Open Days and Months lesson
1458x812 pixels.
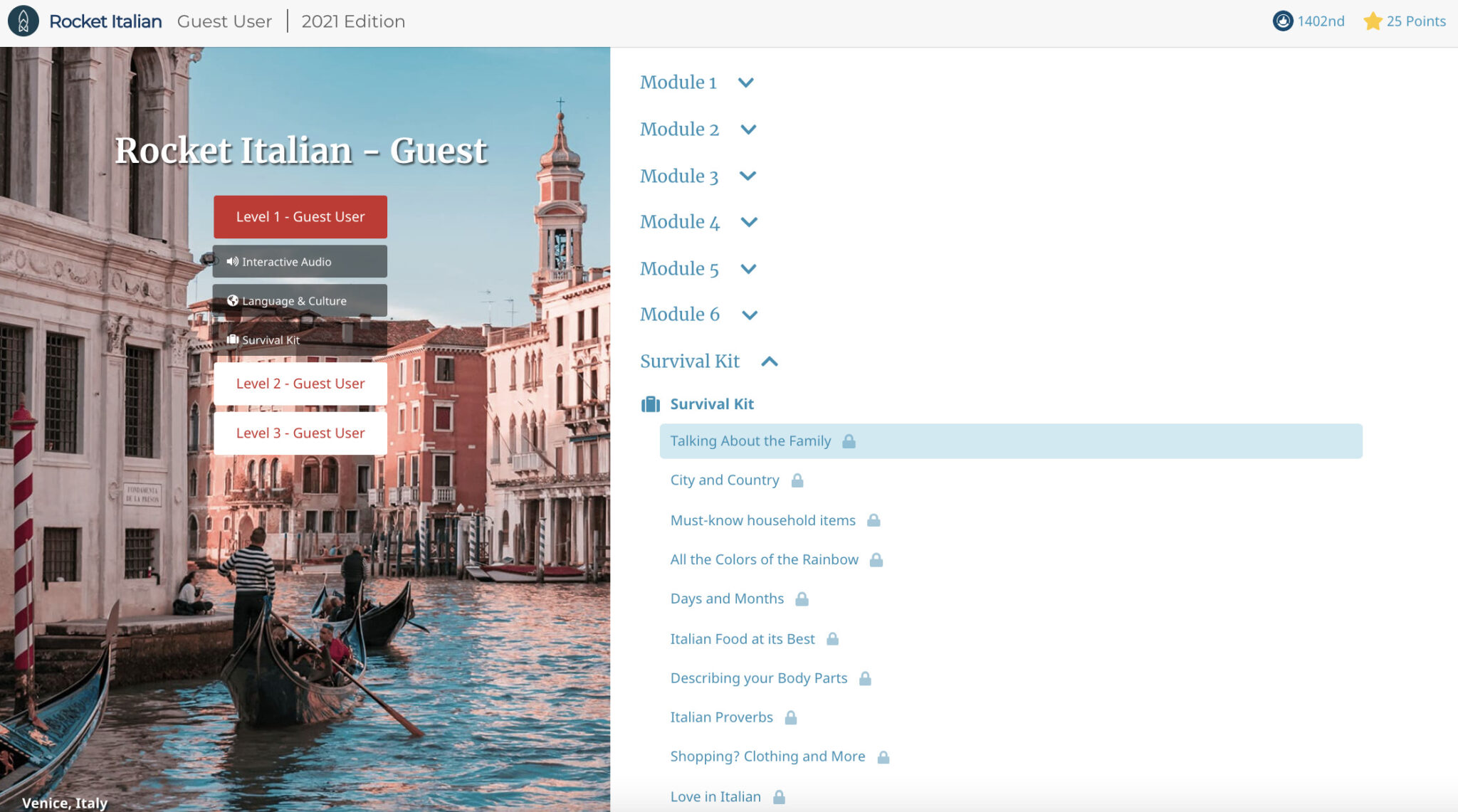click(x=727, y=599)
